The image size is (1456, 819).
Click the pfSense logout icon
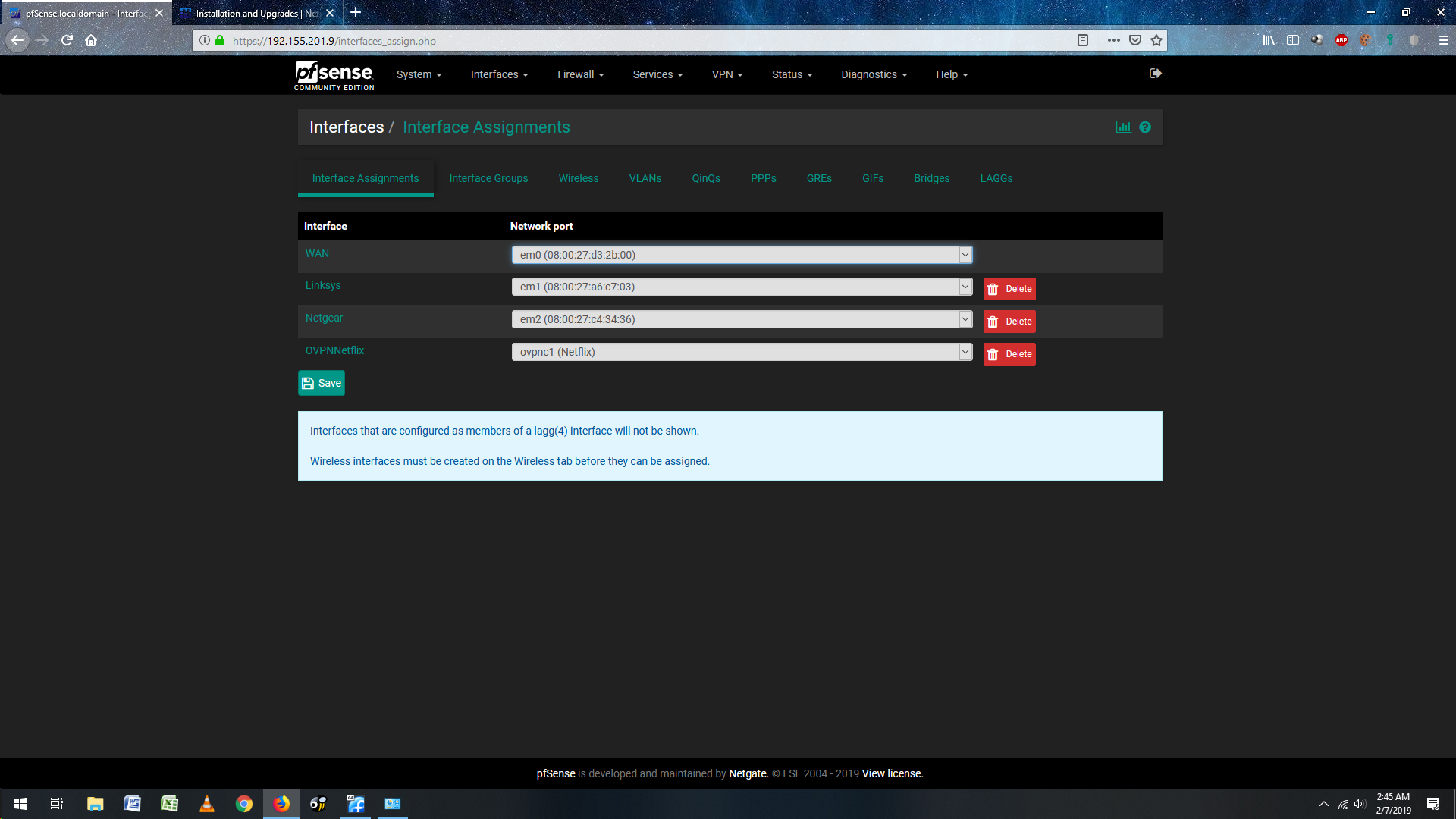coord(1155,74)
